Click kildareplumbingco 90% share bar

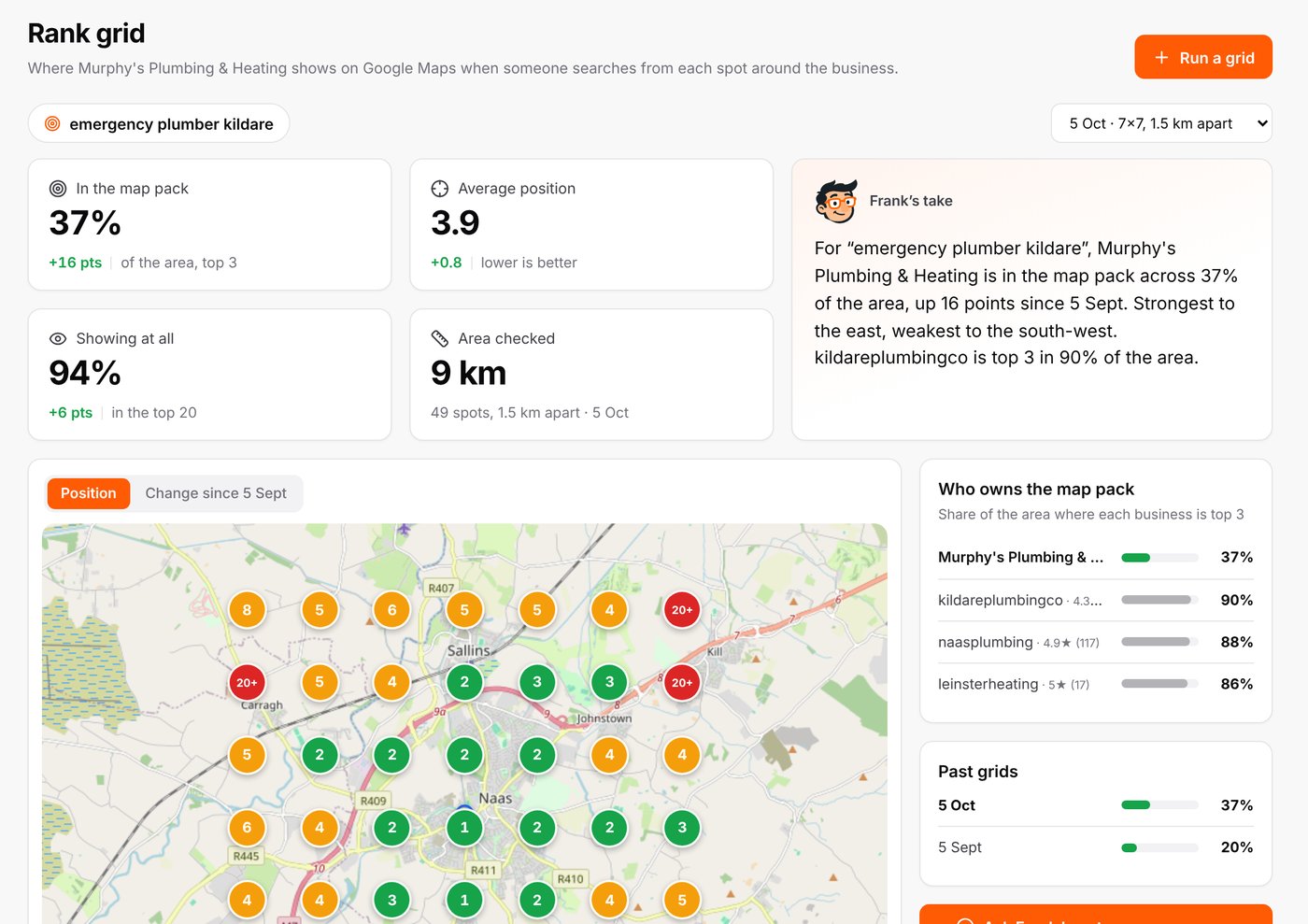(1159, 600)
